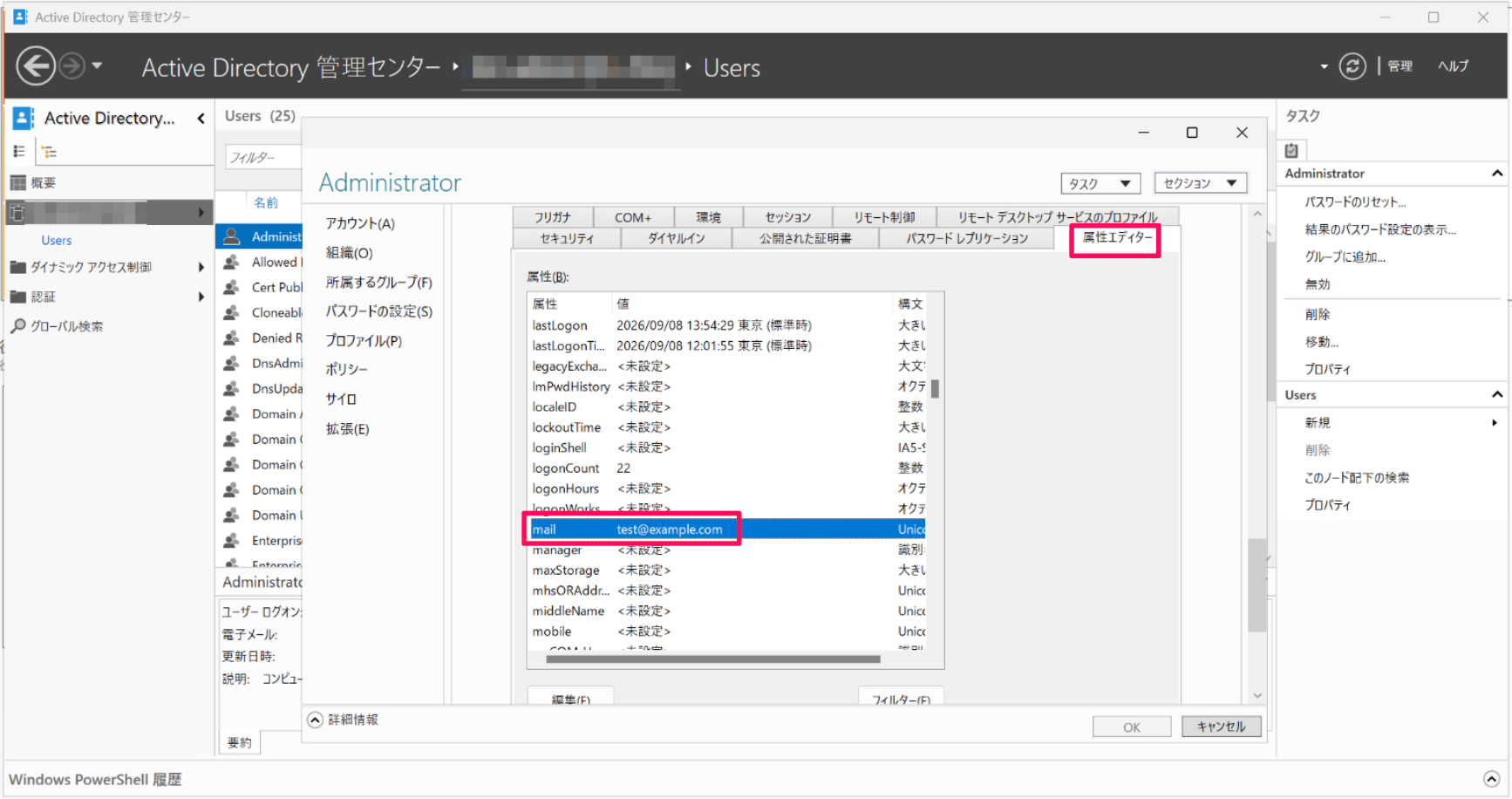The height and width of the screenshot is (799, 1512).
Task: Expand 認証 submenu arrow
Action: pyautogui.click(x=201, y=297)
